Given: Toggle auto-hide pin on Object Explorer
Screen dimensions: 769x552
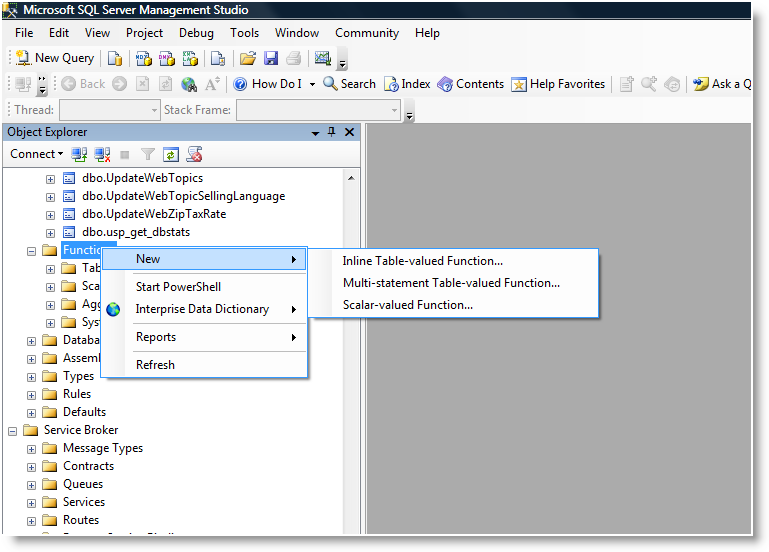Looking at the screenshot, I should 332,132.
